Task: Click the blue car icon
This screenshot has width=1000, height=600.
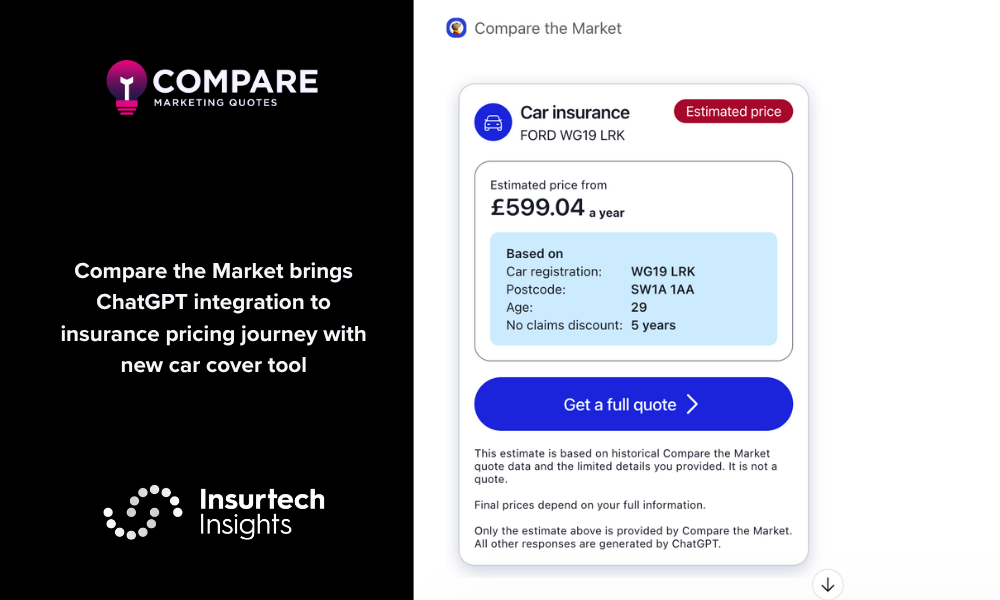Action: pos(493,123)
